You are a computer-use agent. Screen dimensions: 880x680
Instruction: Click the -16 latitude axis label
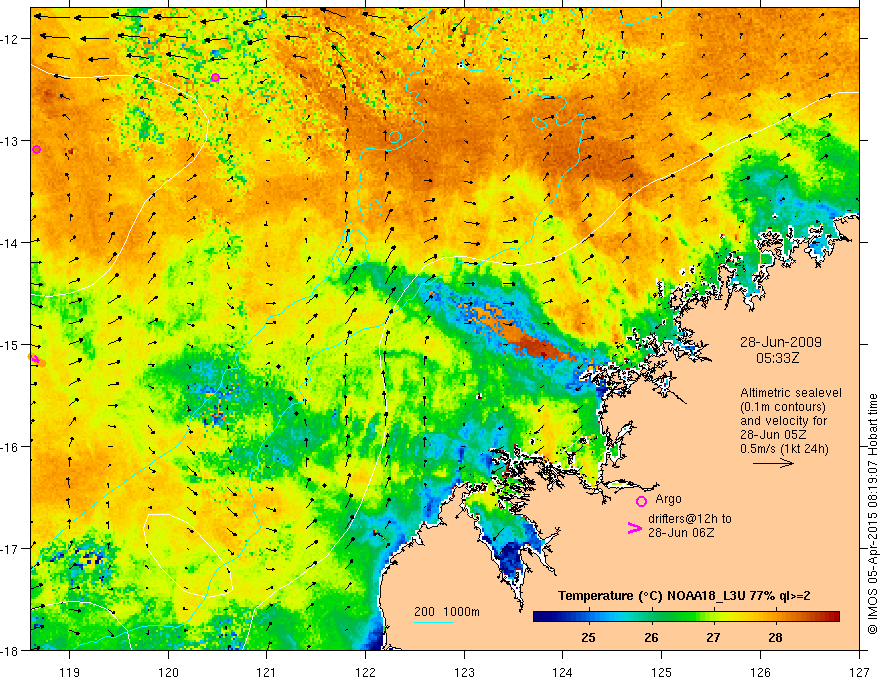click(x=11, y=447)
